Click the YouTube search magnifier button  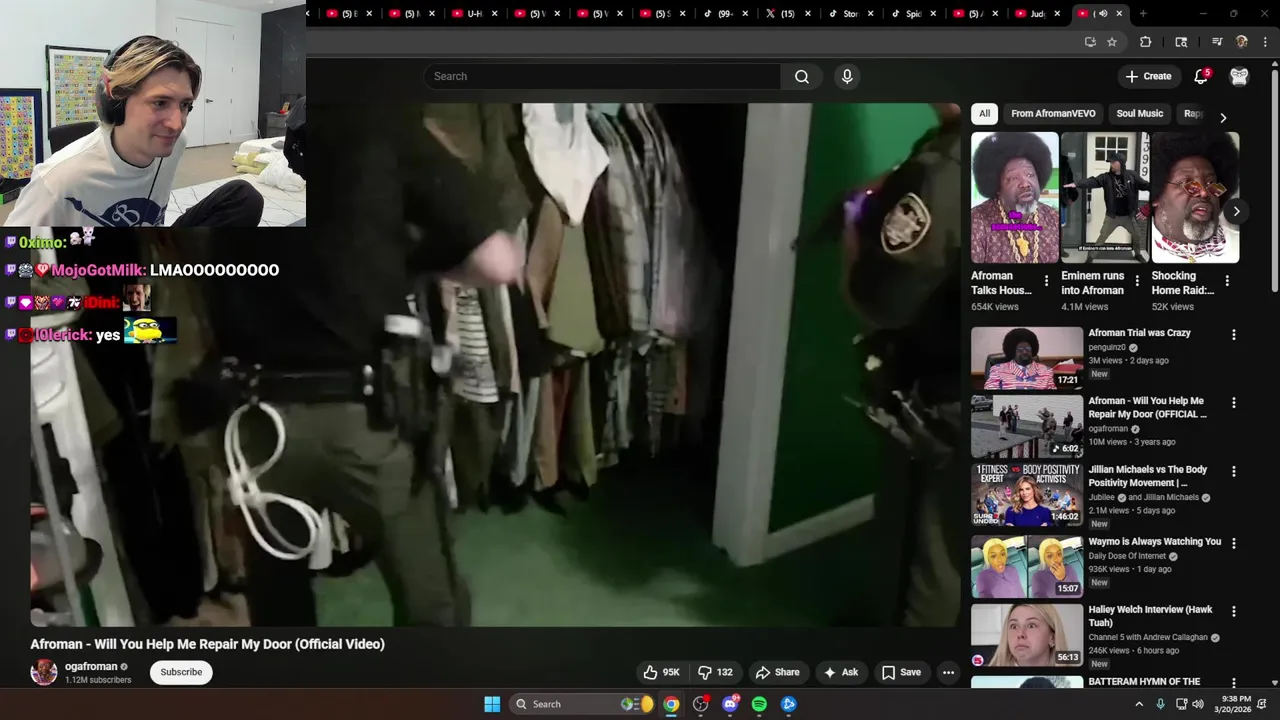click(802, 76)
